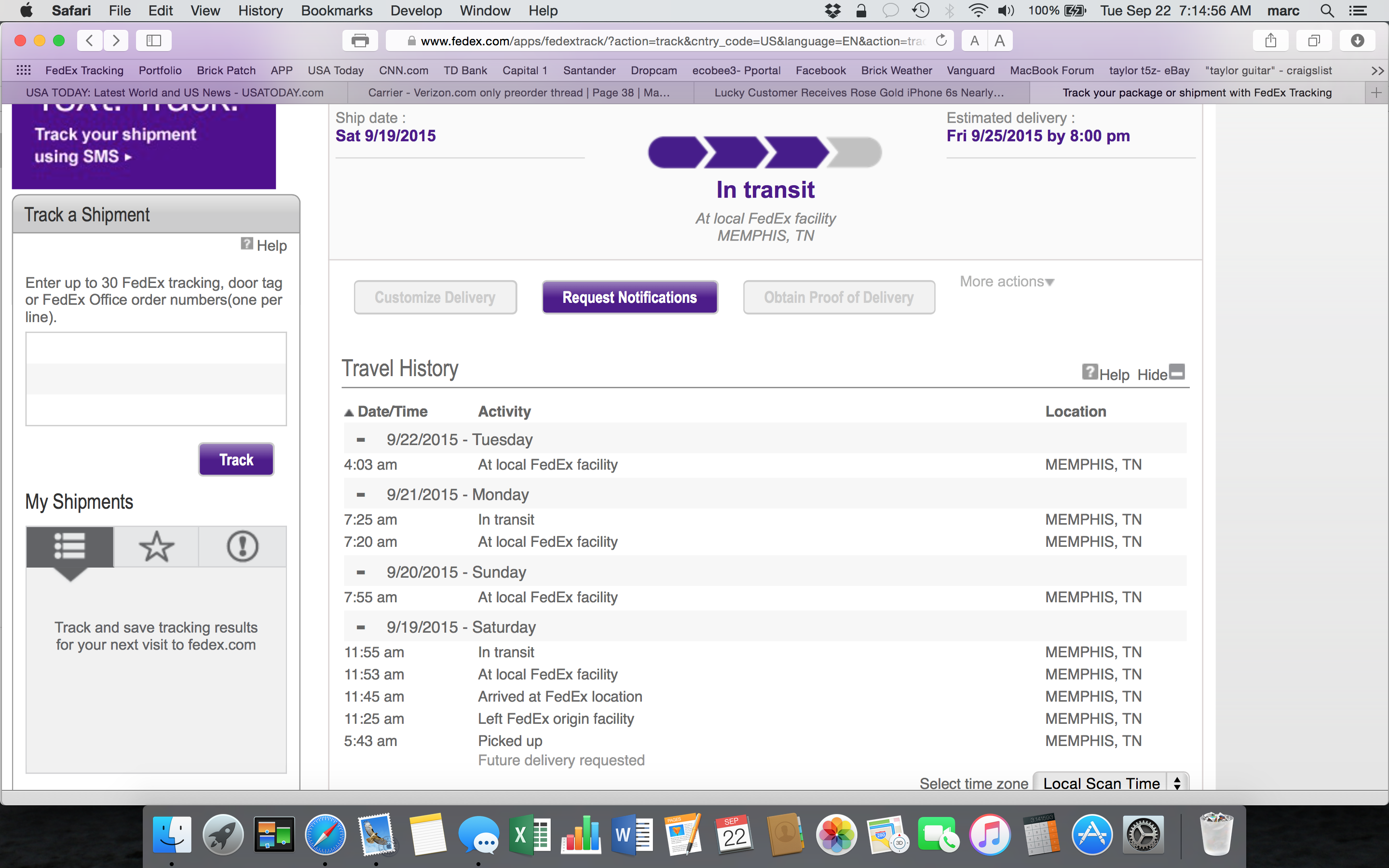The width and height of the screenshot is (1389, 868).
Task: Open the Develop menu
Action: point(416,10)
